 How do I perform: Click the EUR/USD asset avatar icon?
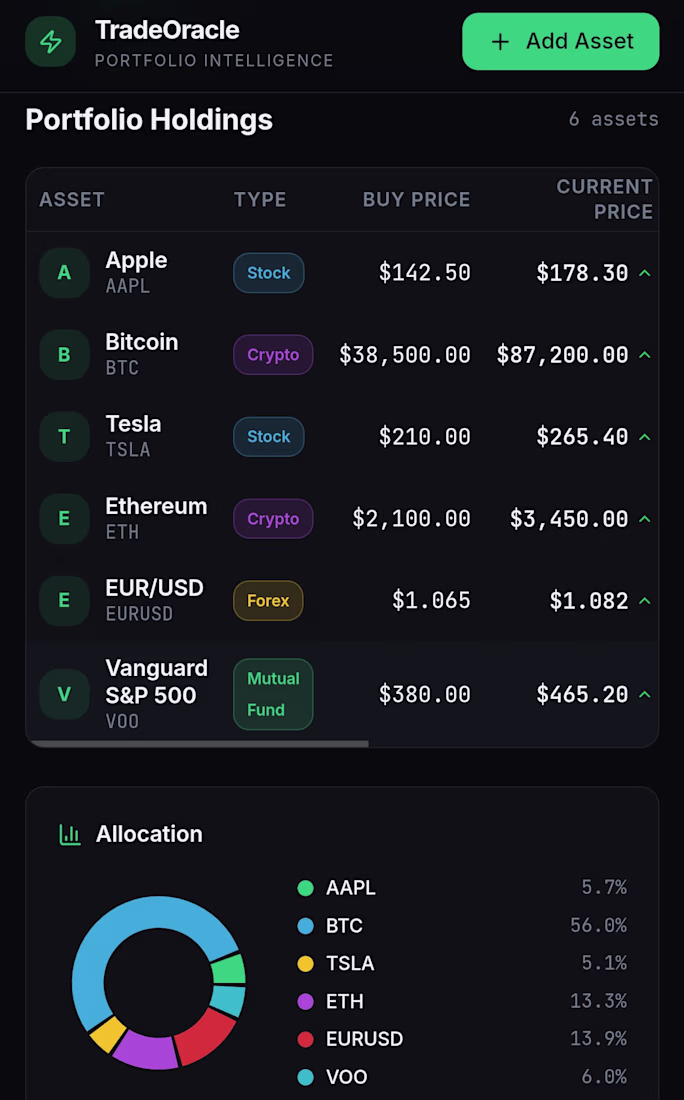64,601
